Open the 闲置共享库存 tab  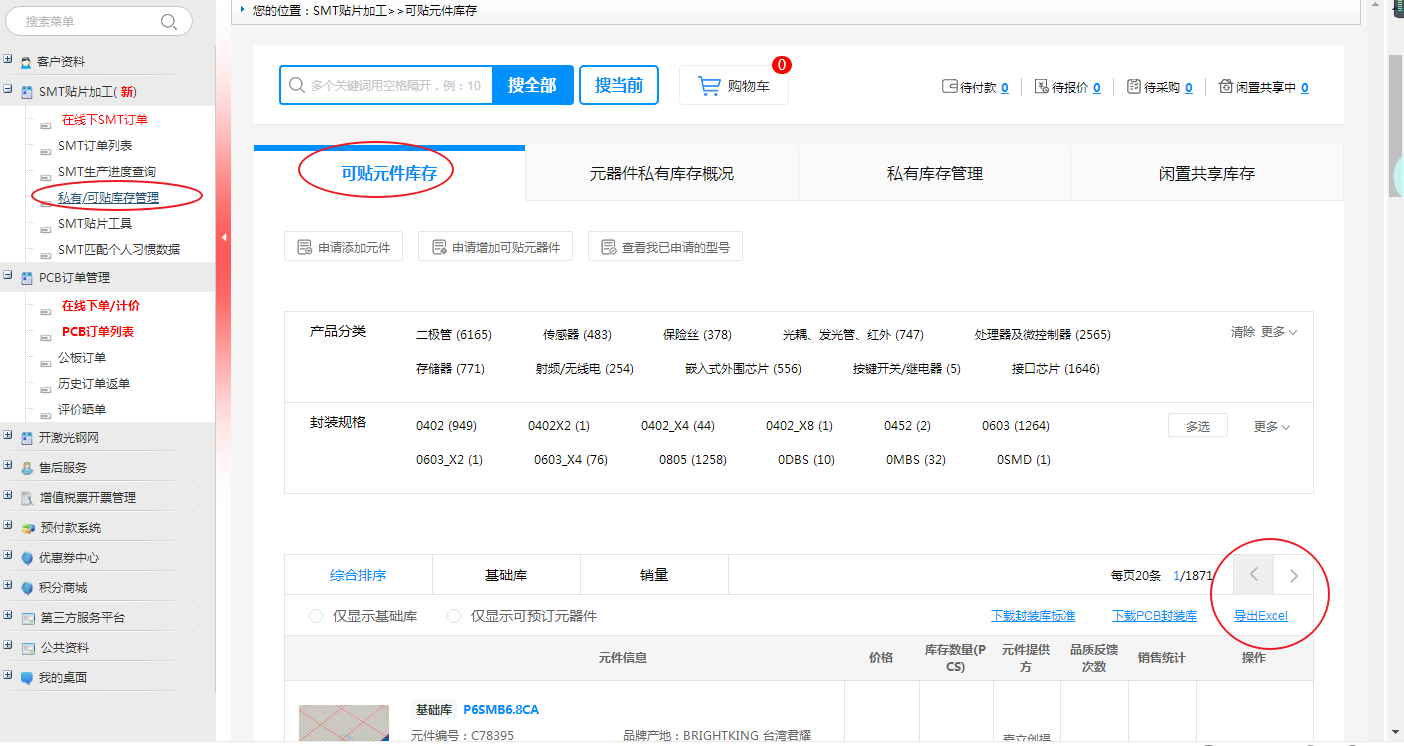click(1206, 173)
